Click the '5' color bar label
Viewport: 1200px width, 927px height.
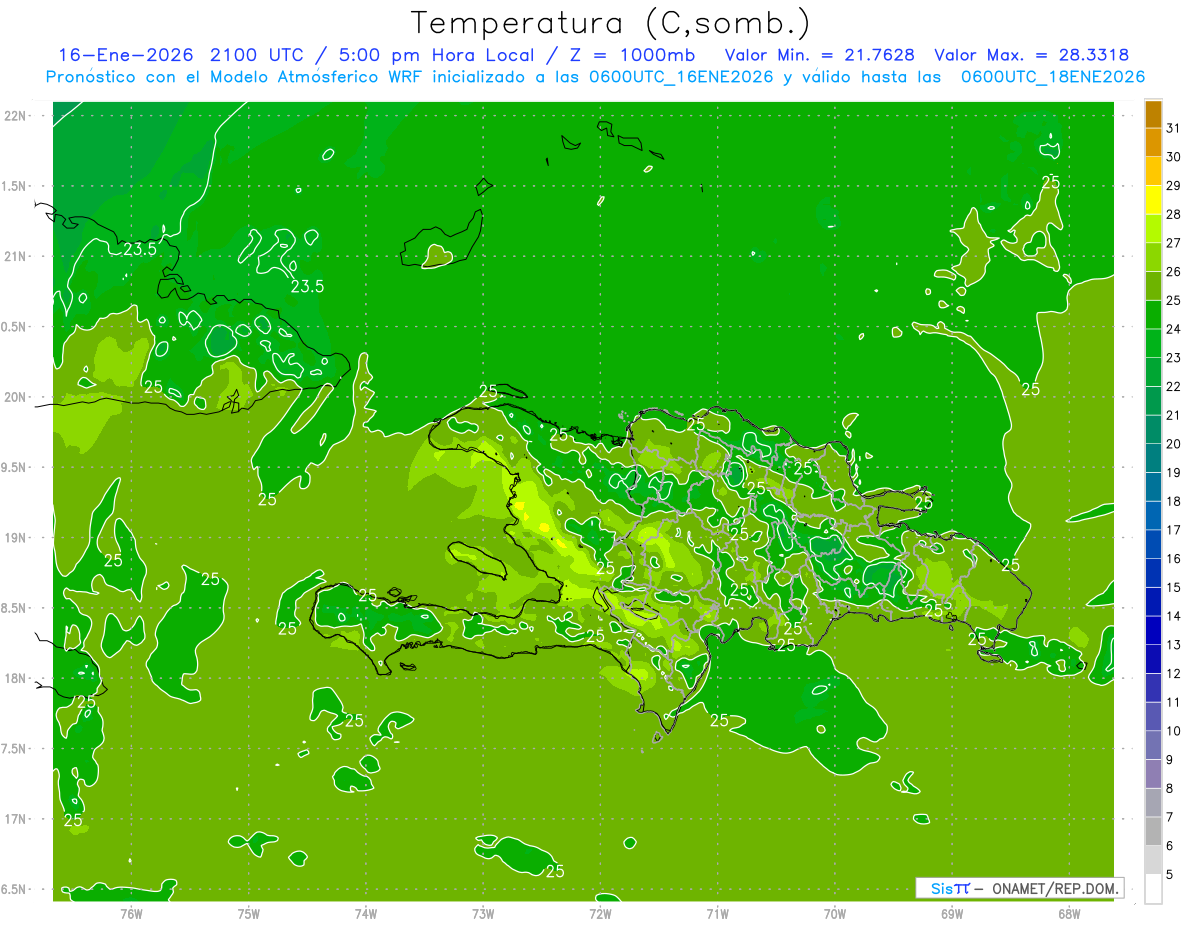click(1169, 874)
